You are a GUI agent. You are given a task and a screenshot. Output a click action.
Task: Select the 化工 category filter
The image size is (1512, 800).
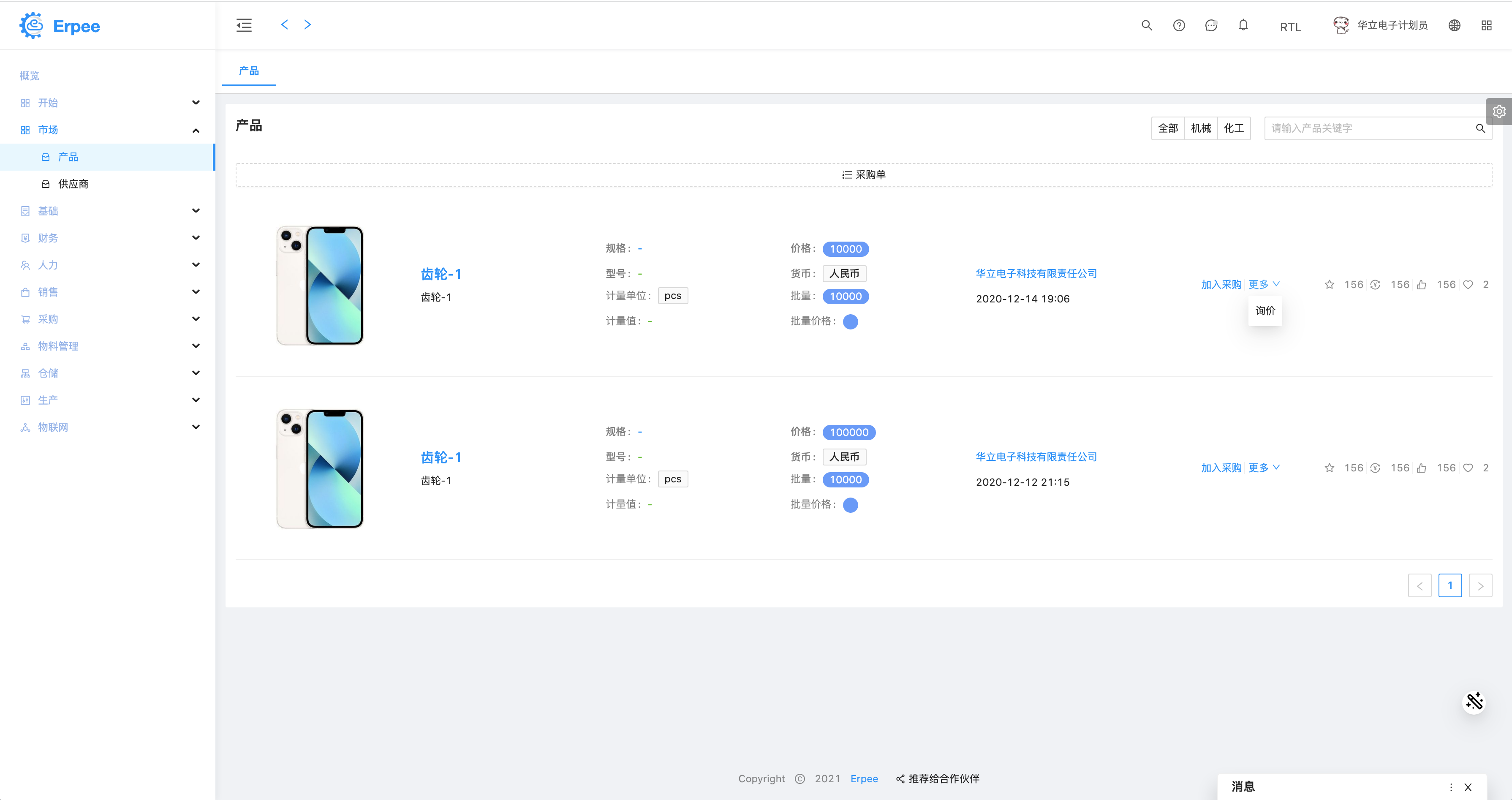click(1233, 128)
